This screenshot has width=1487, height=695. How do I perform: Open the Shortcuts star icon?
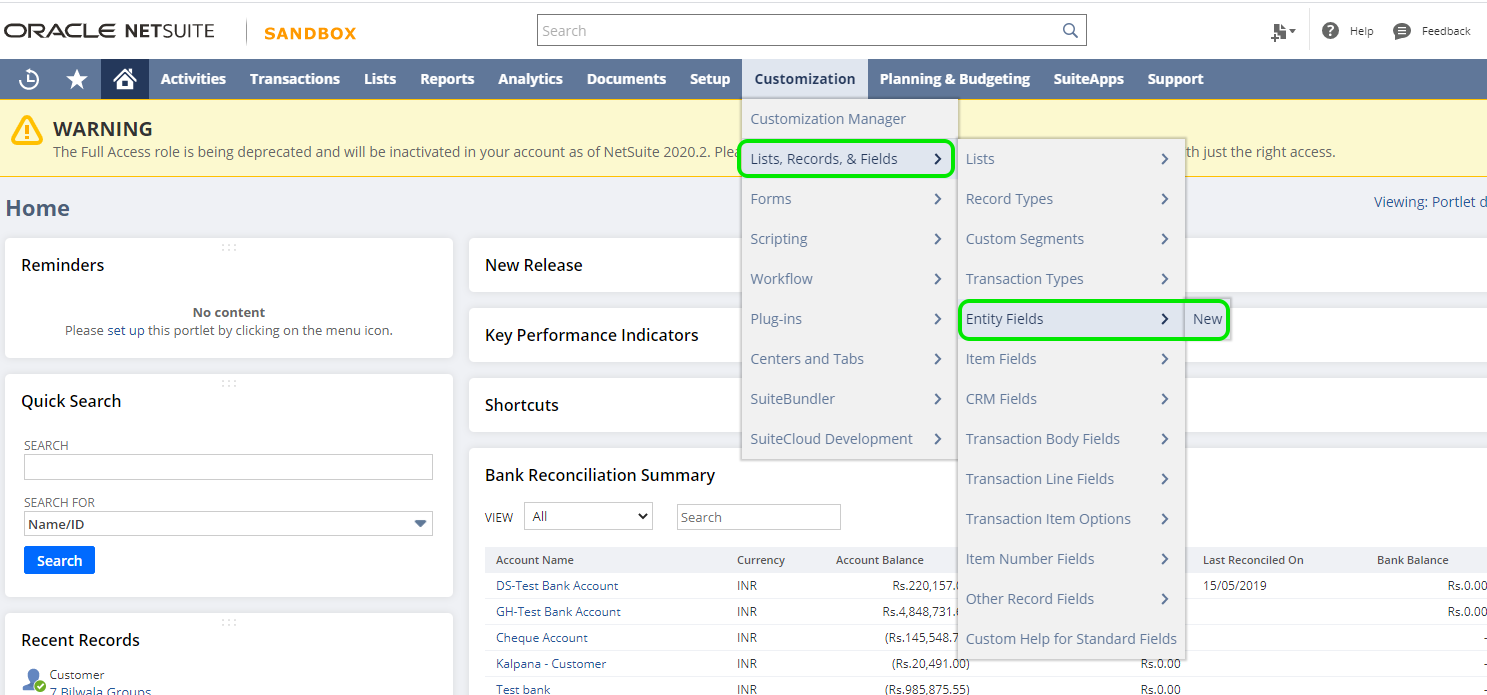pyautogui.click(x=77, y=79)
